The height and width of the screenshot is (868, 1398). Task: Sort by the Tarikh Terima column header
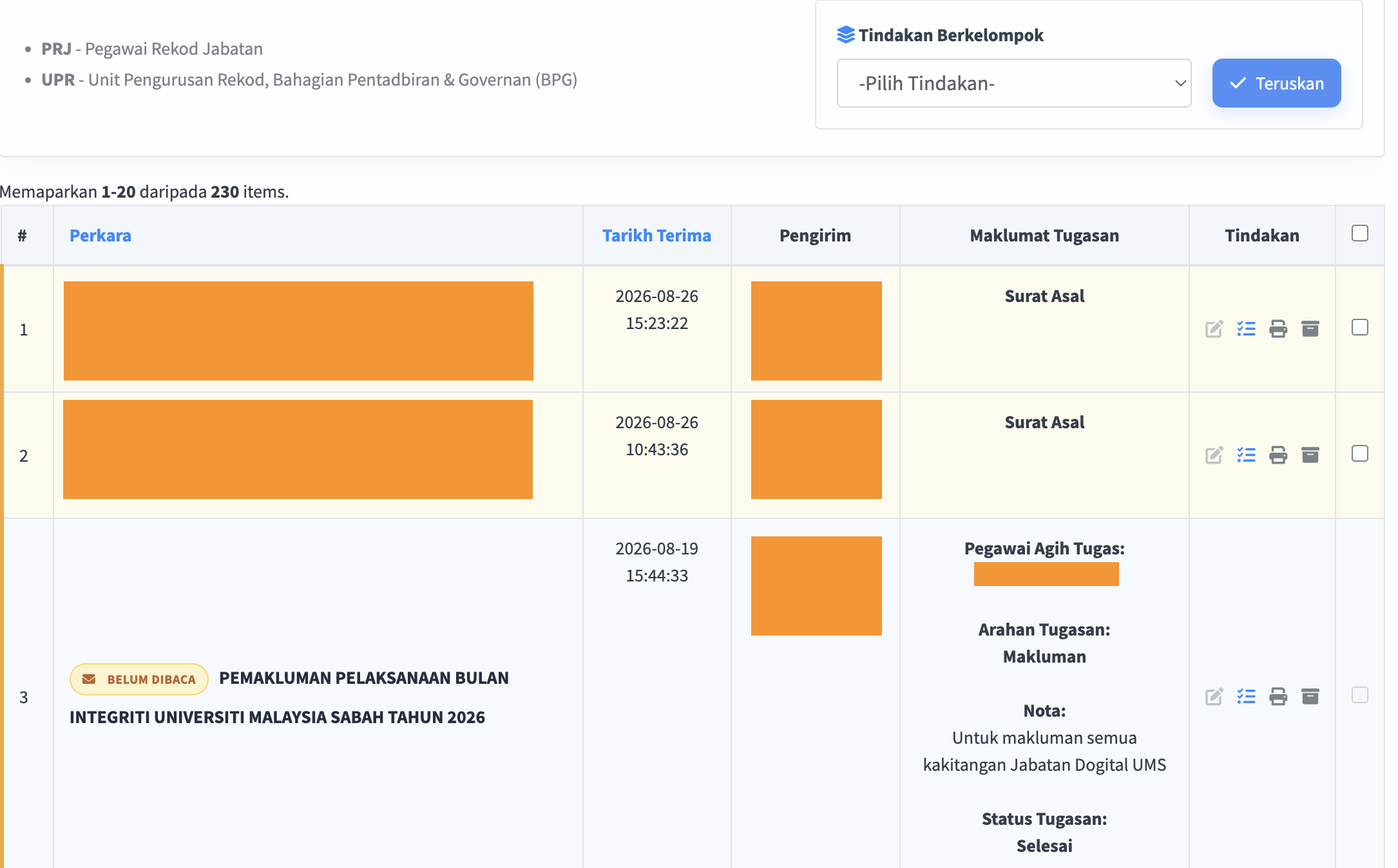(x=656, y=236)
